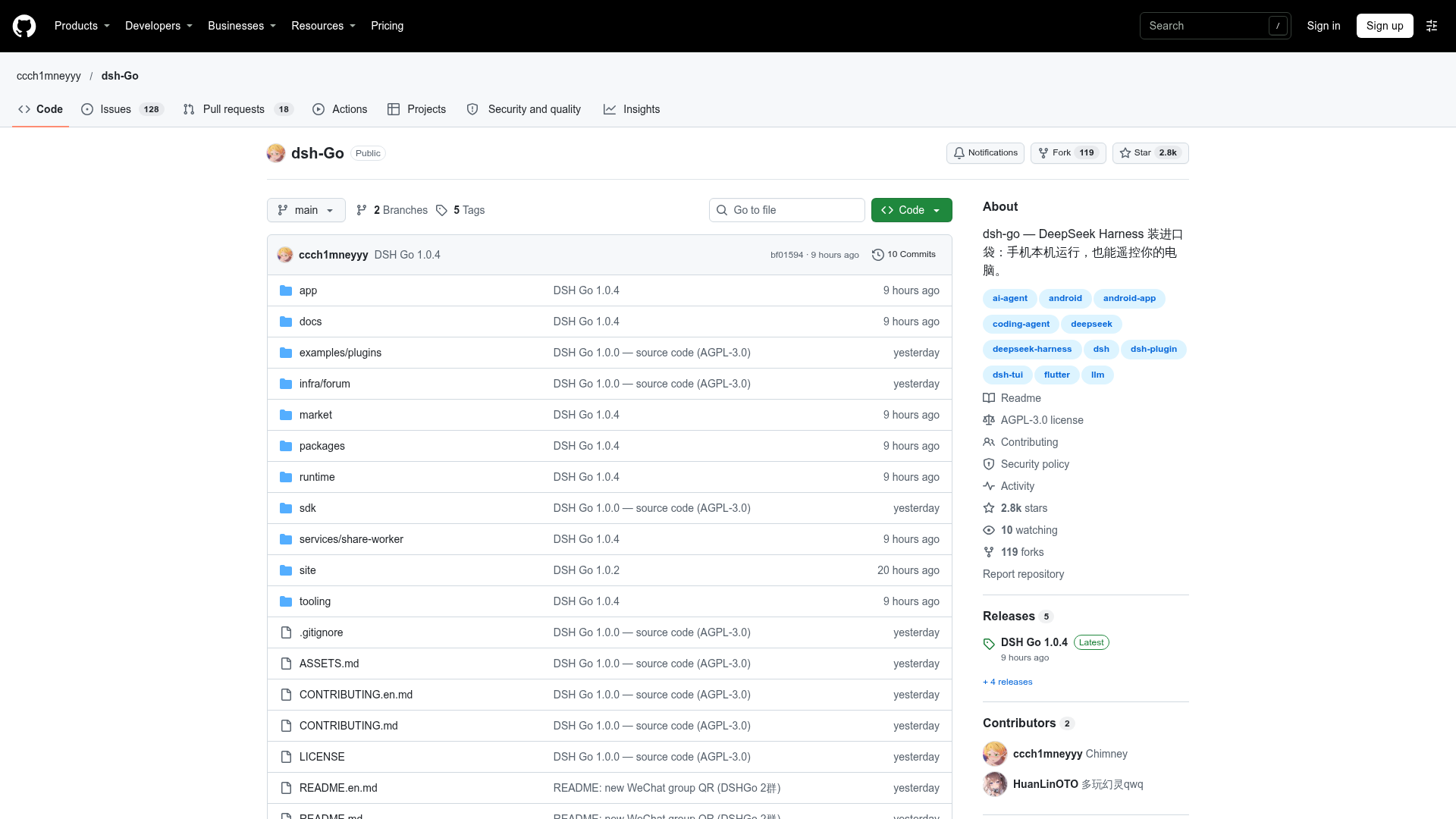Open the watchers eye icon link
Screen dimensions: 1456x819
[x=989, y=530]
